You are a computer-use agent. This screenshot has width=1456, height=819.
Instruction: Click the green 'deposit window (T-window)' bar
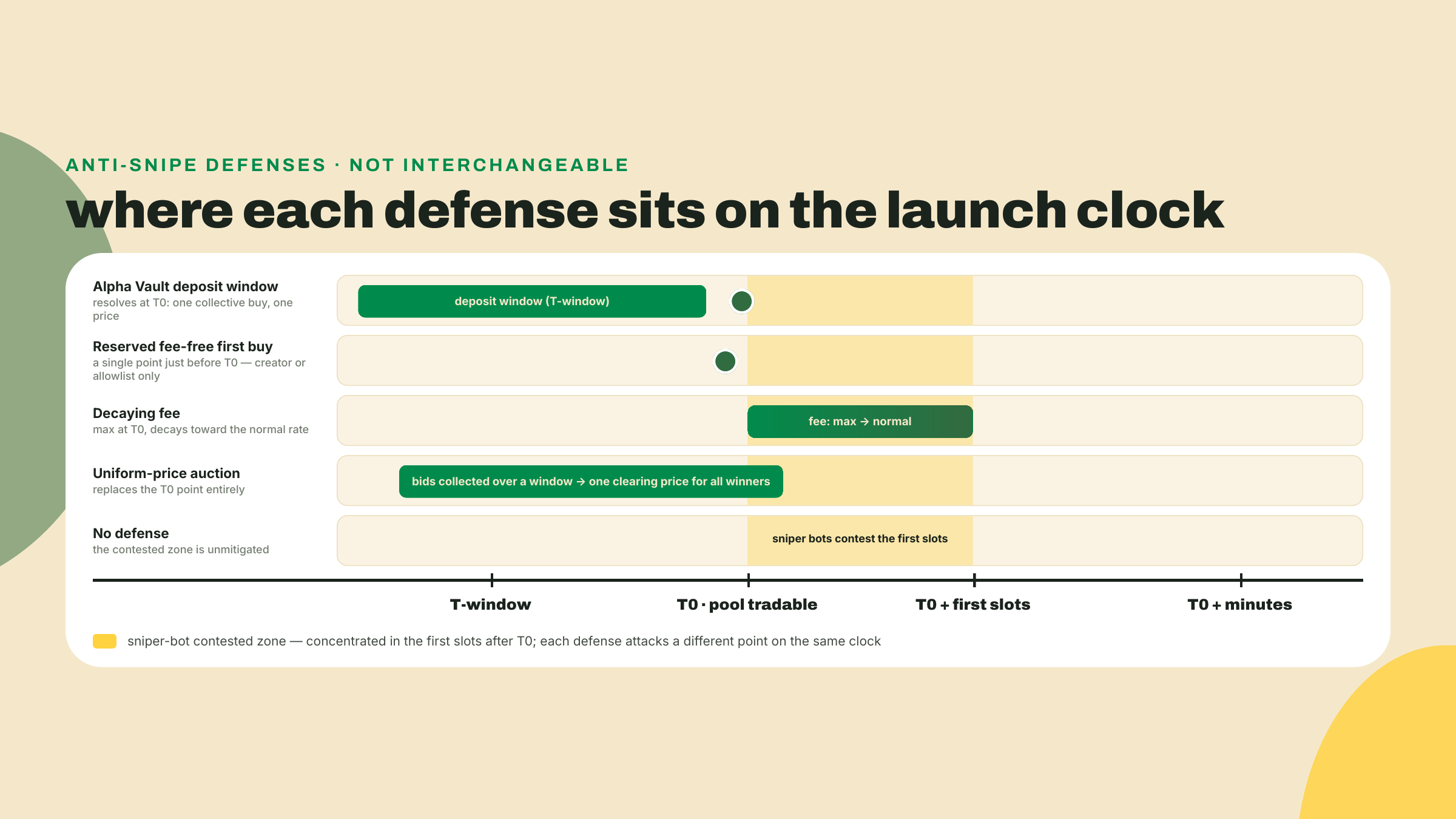(532, 302)
